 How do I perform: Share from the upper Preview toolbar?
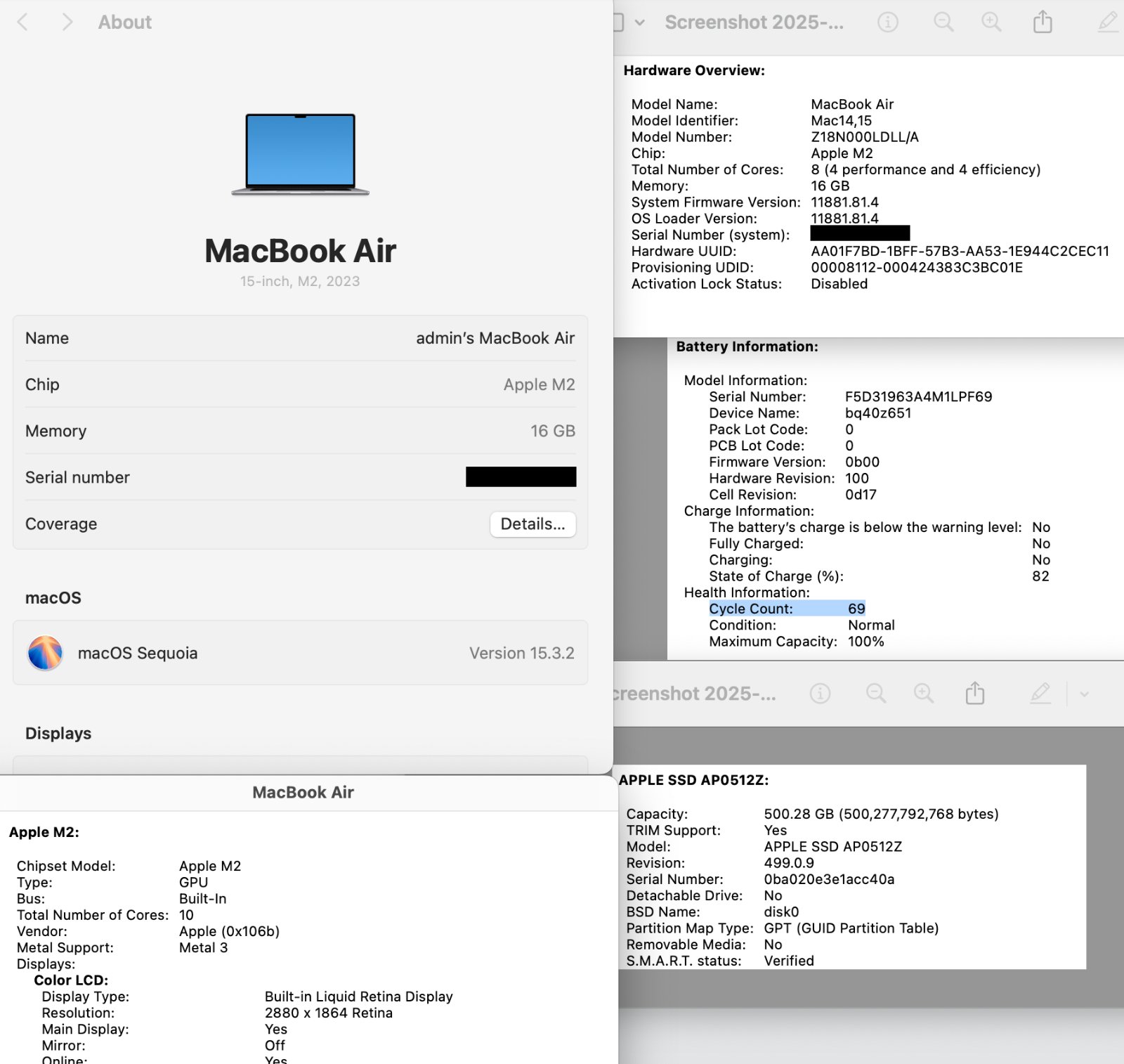(x=1043, y=22)
